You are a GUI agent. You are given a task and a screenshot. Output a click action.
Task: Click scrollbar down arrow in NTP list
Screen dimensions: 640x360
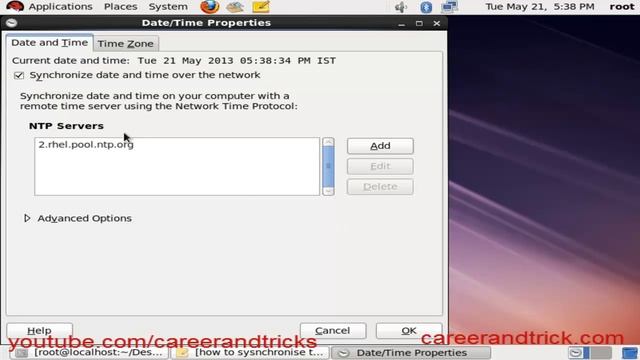point(328,191)
